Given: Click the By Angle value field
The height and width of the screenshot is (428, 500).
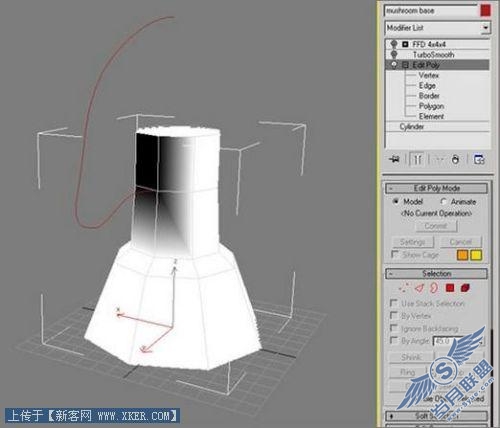Looking at the screenshot, I should point(448,341).
